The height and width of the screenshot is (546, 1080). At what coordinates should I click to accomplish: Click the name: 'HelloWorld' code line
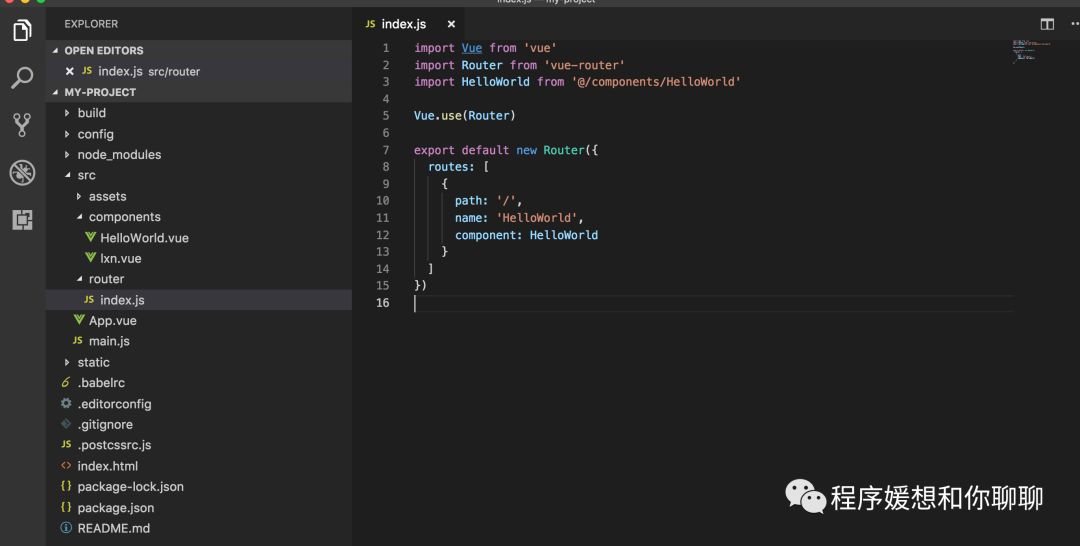pyautogui.click(x=519, y=218)
